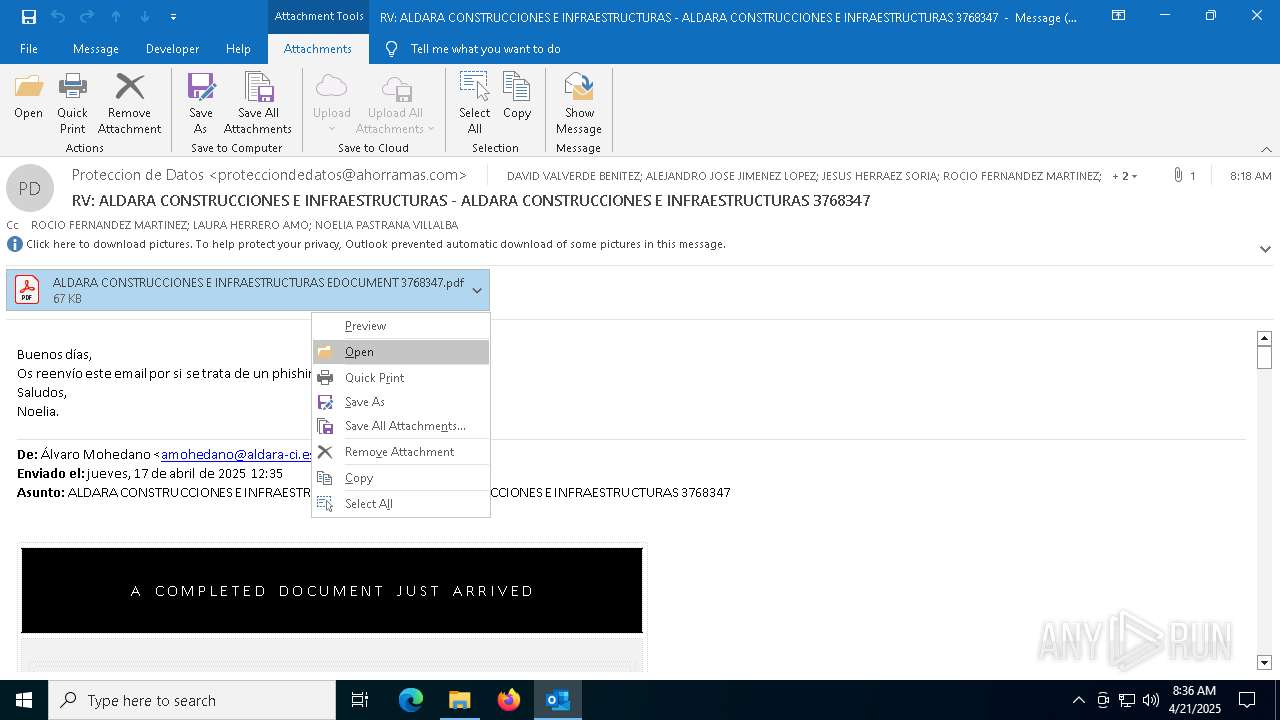Choose Quick Print in the context menu
Screen dimensions: 1280x720
401,377
